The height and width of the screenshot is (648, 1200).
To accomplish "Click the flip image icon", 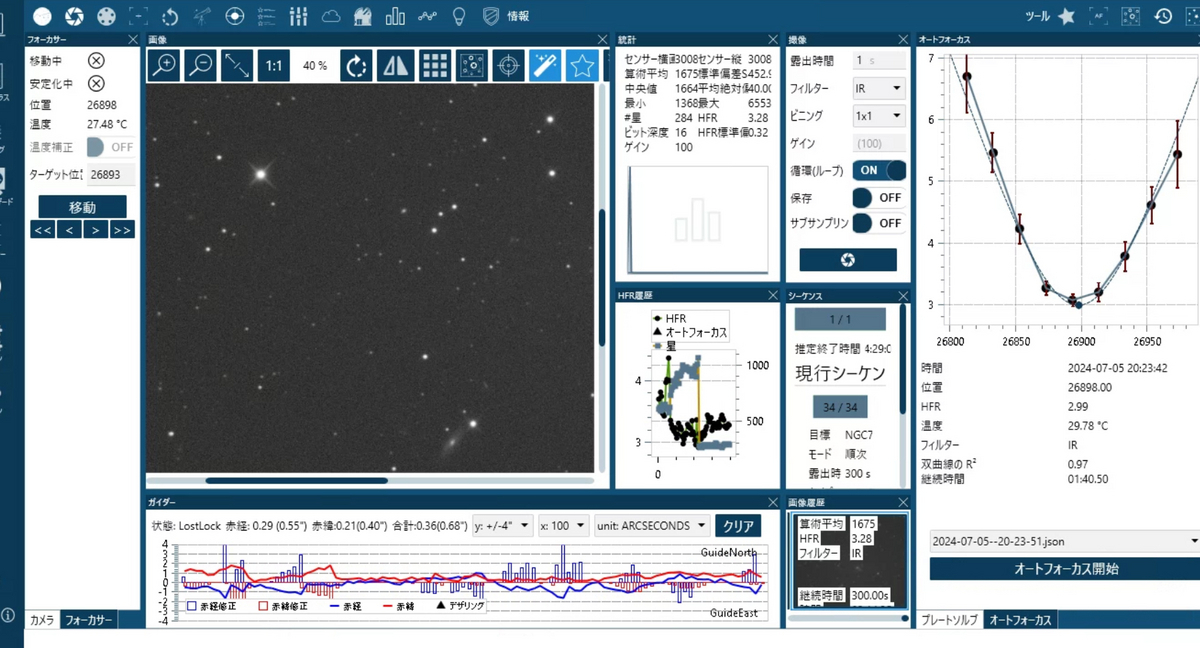I will pyautogui.click(x=397, y=66).
